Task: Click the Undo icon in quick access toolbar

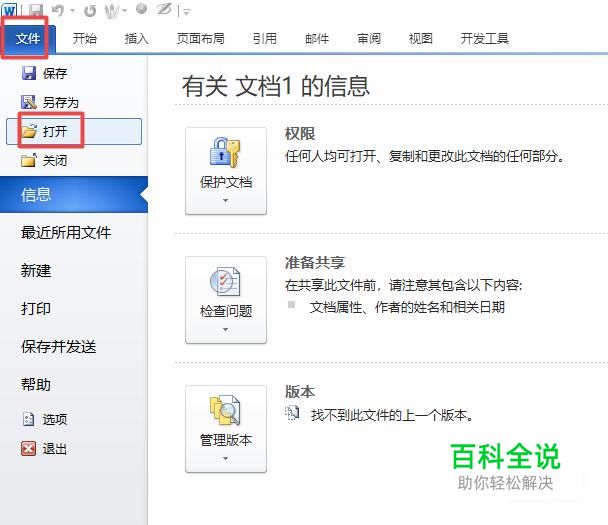Action: (57, 10)
